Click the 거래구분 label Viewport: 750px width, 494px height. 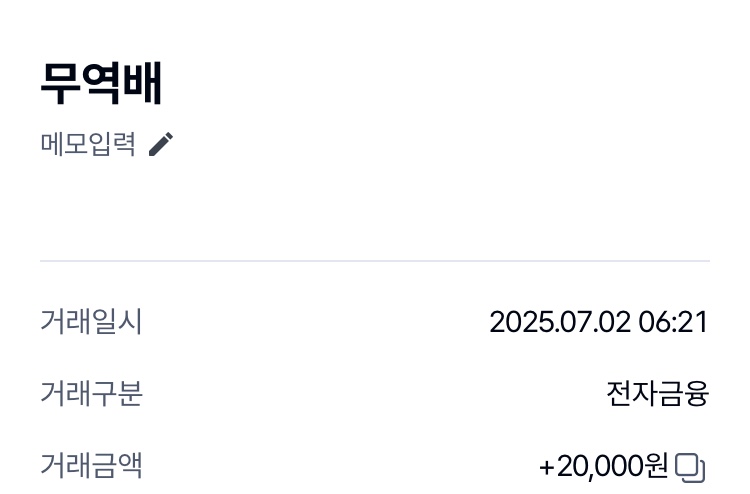click(91, 394)
